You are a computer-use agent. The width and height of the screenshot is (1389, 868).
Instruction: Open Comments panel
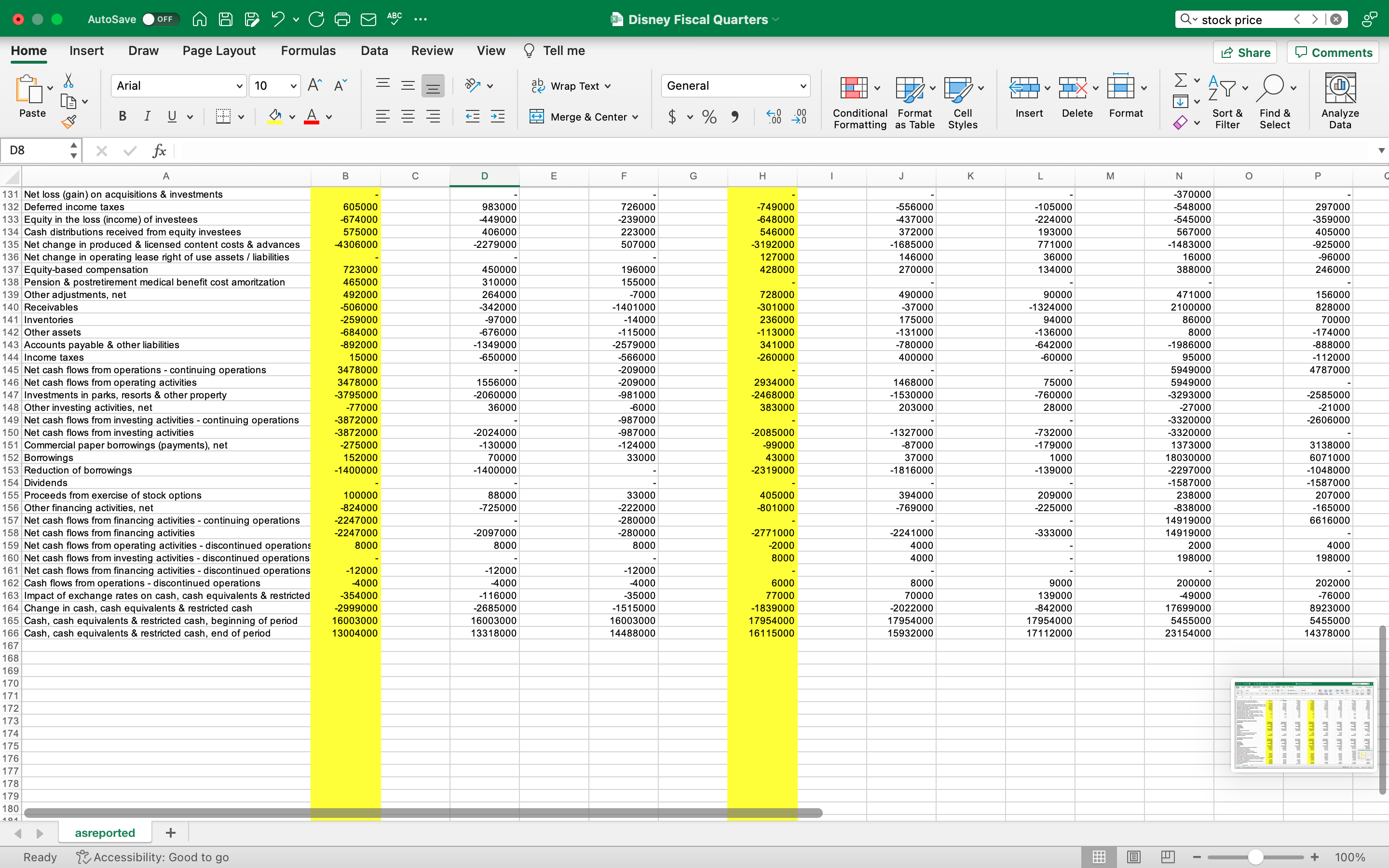1333,52
